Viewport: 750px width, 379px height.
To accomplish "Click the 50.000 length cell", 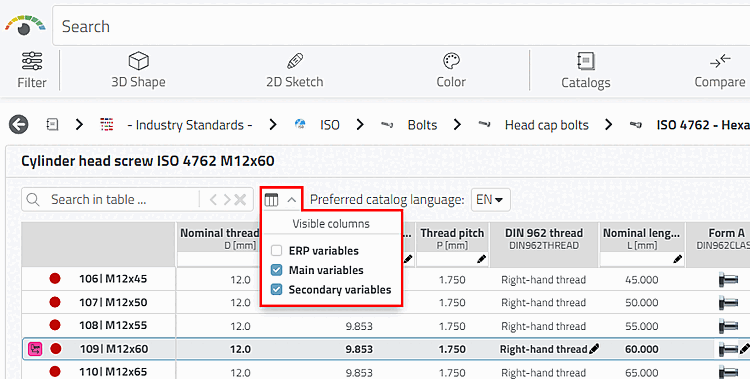I will [641, 302].
